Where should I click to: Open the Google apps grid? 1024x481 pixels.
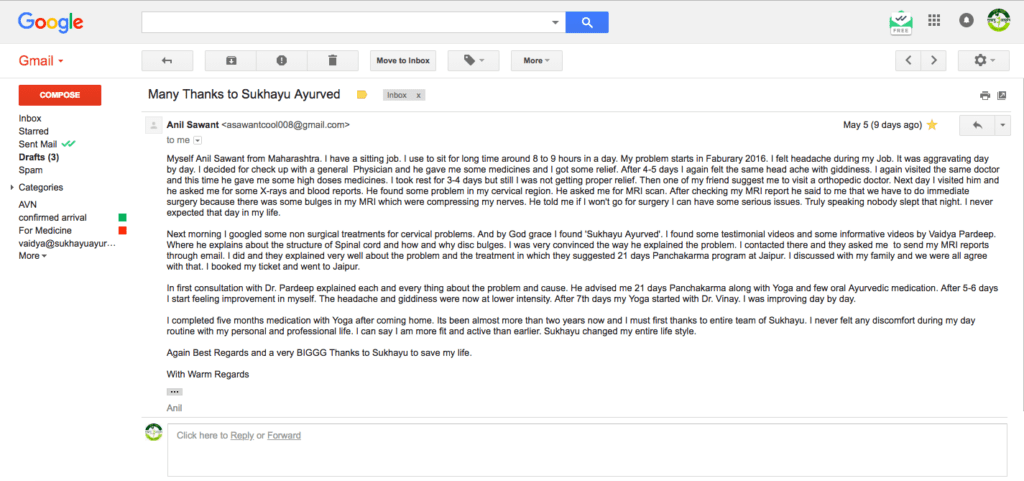click(934, 20)
